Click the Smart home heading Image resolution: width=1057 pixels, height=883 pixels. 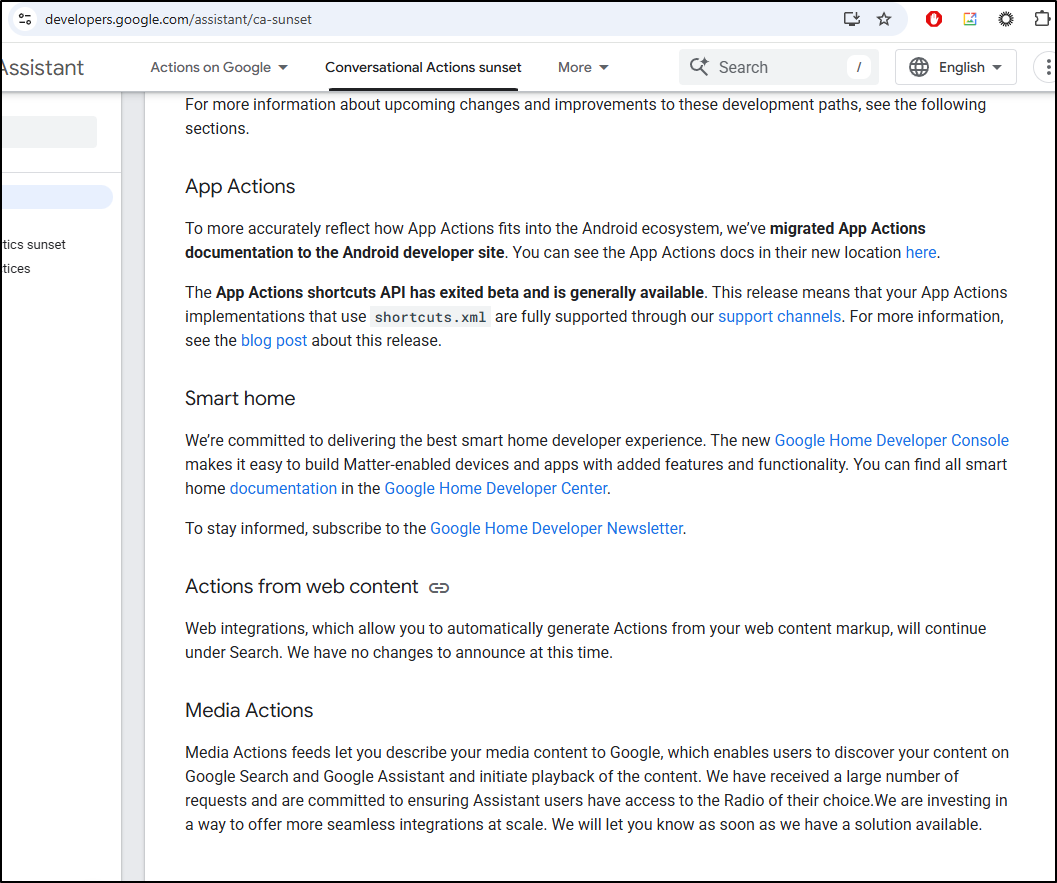click(240, 398)
